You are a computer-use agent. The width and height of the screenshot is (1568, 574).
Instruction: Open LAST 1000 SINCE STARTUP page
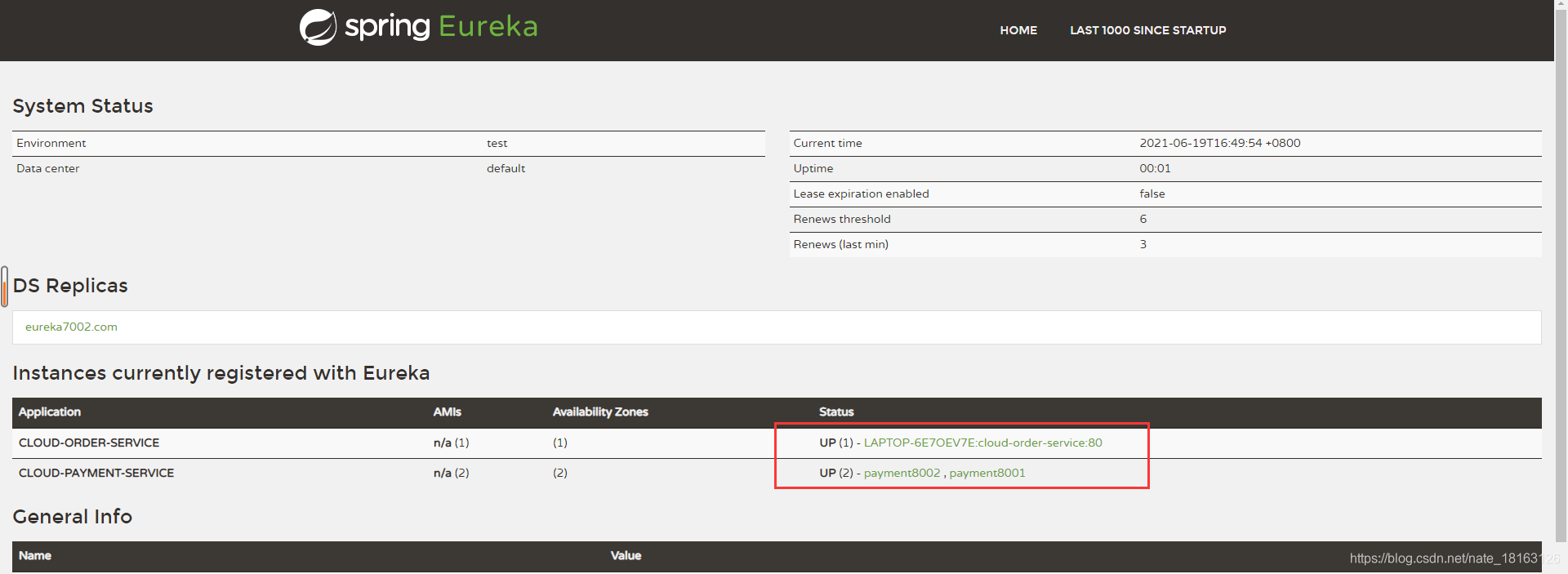pos(1147,30)
